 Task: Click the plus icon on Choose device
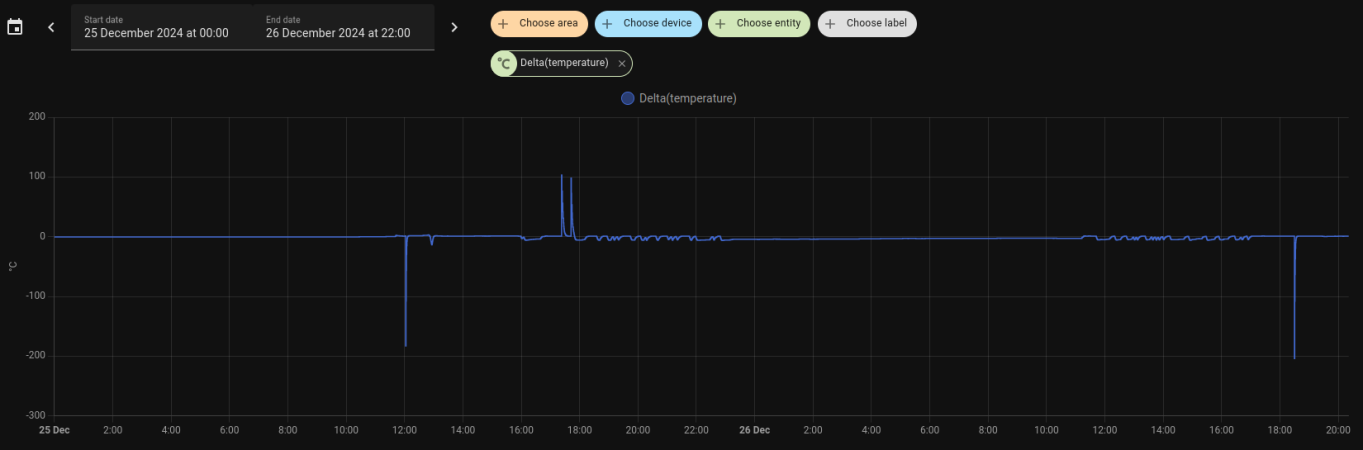point(607,24)
